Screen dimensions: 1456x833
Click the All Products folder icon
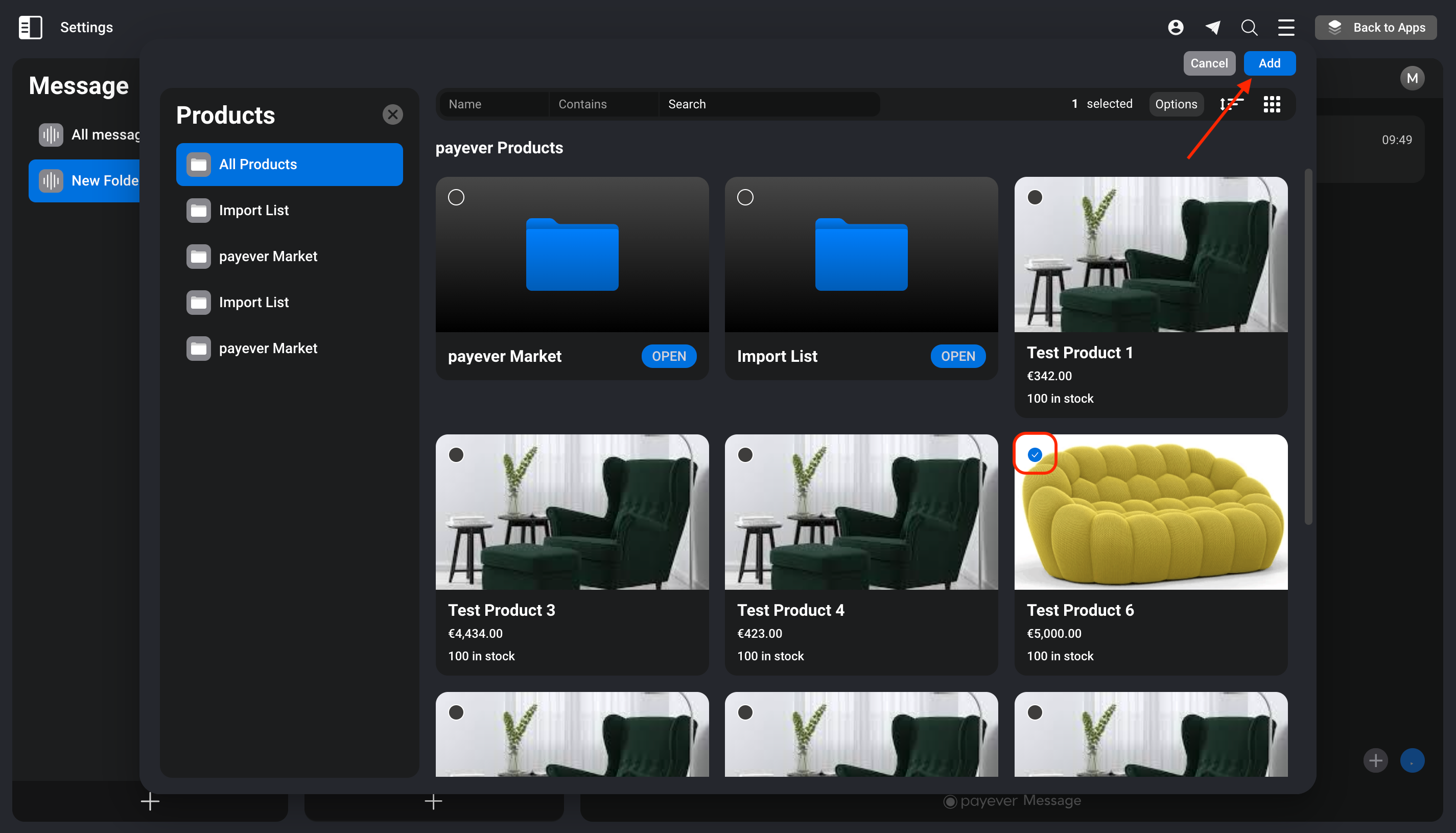[198, 165]
